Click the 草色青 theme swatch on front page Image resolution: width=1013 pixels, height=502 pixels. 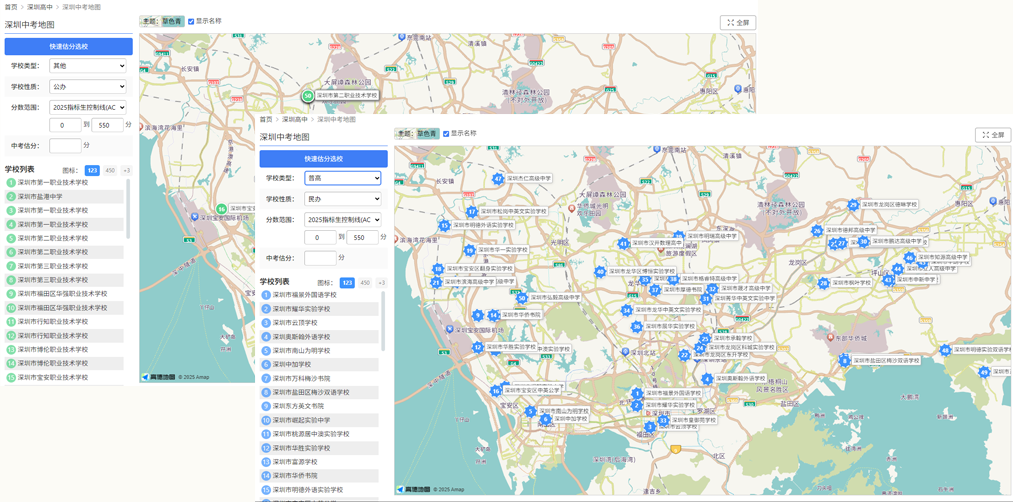pos(426,133)
